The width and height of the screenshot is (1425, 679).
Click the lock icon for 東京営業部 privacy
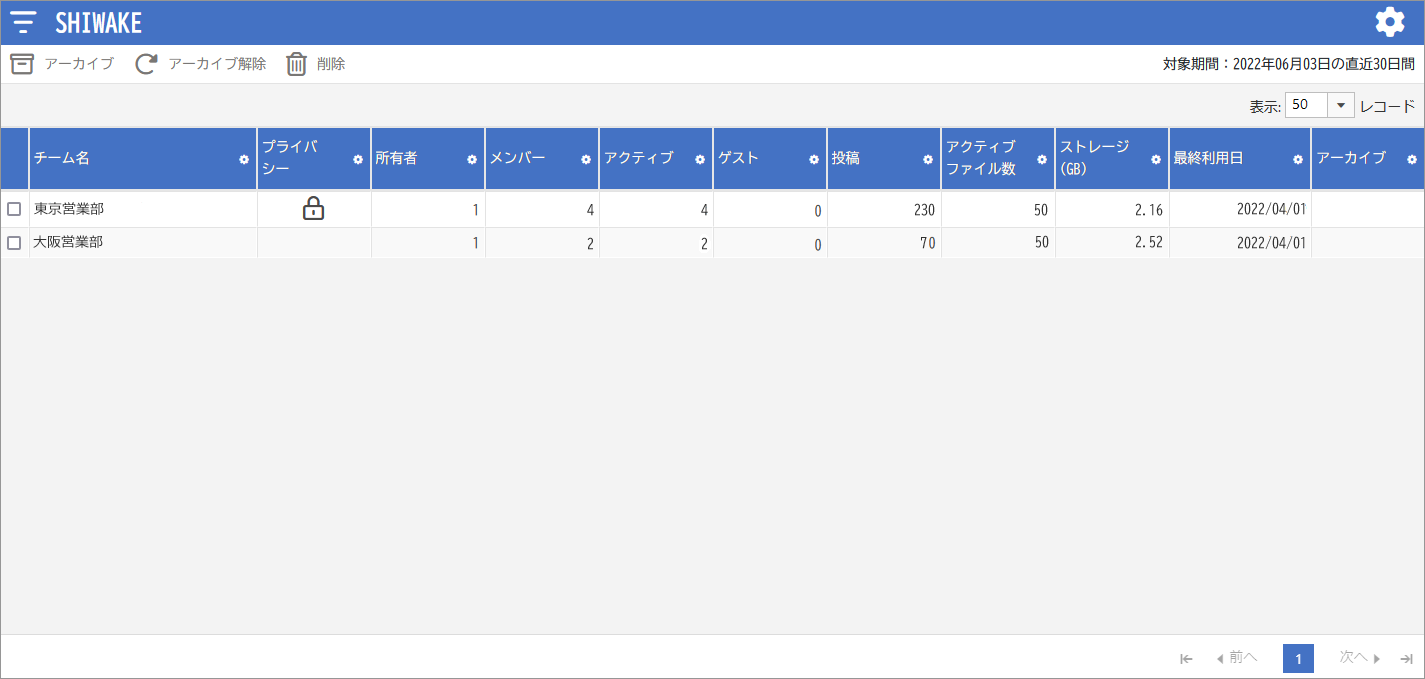315,210
